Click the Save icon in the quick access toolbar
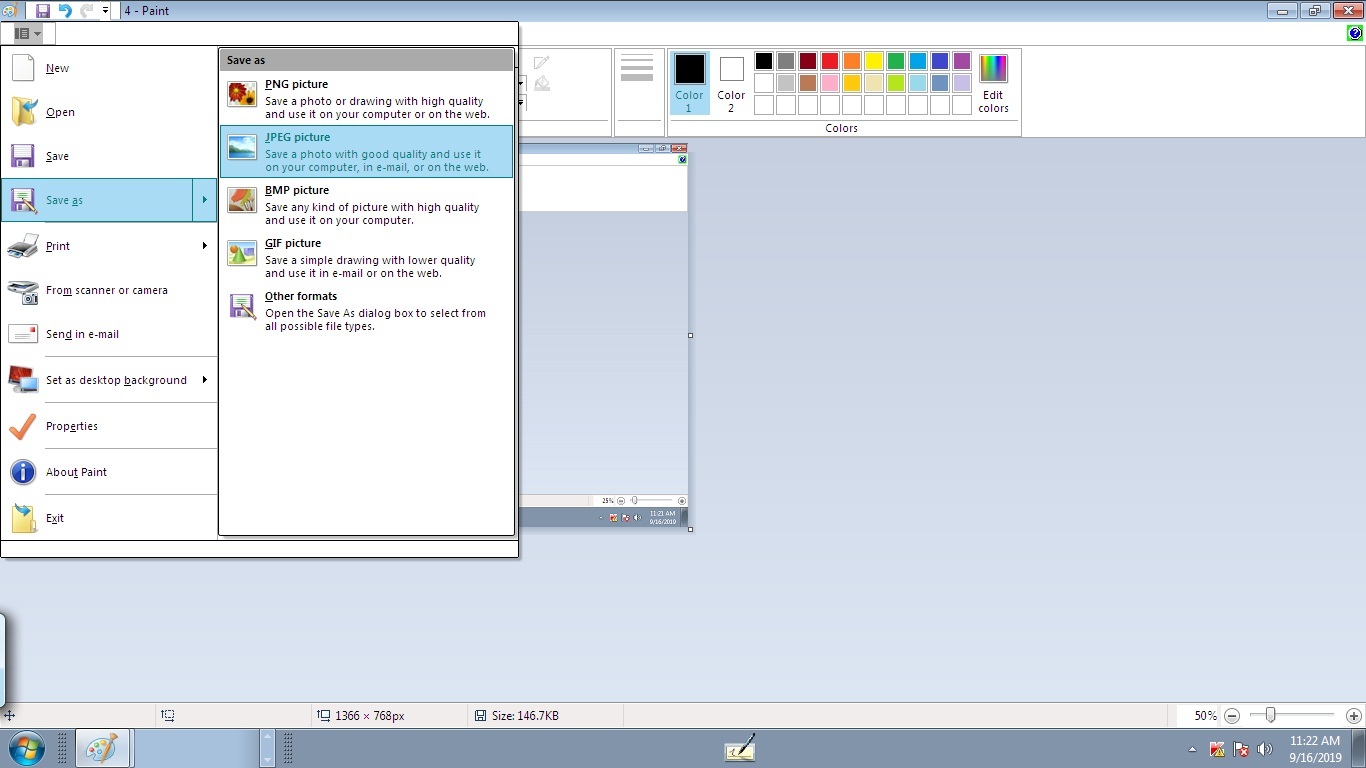Viewport: 1366px width, 768px height. pyautogui.click(x=43, y=10)
